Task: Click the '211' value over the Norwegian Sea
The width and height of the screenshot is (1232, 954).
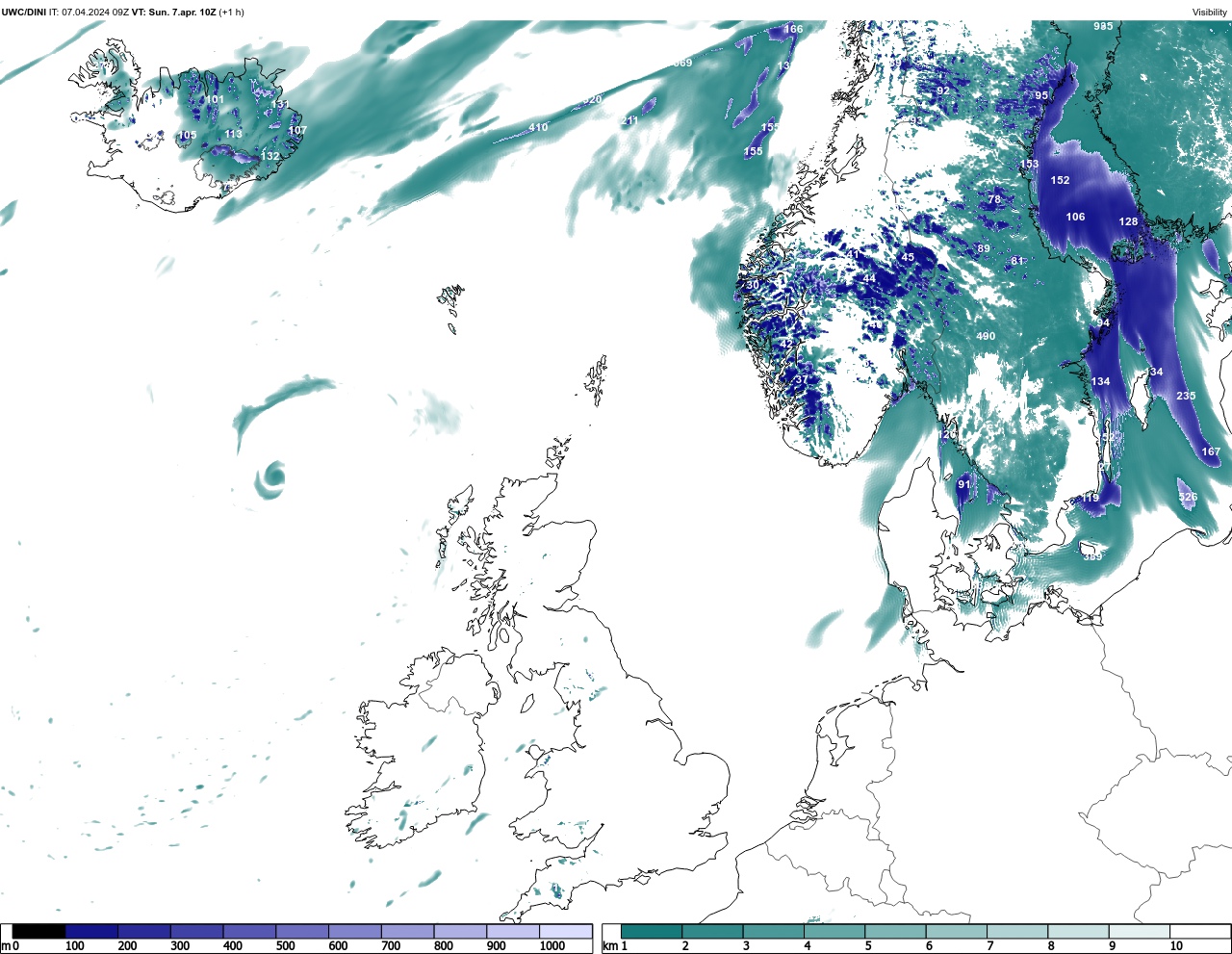Action: pyautogui.click(x=629, y=121)
